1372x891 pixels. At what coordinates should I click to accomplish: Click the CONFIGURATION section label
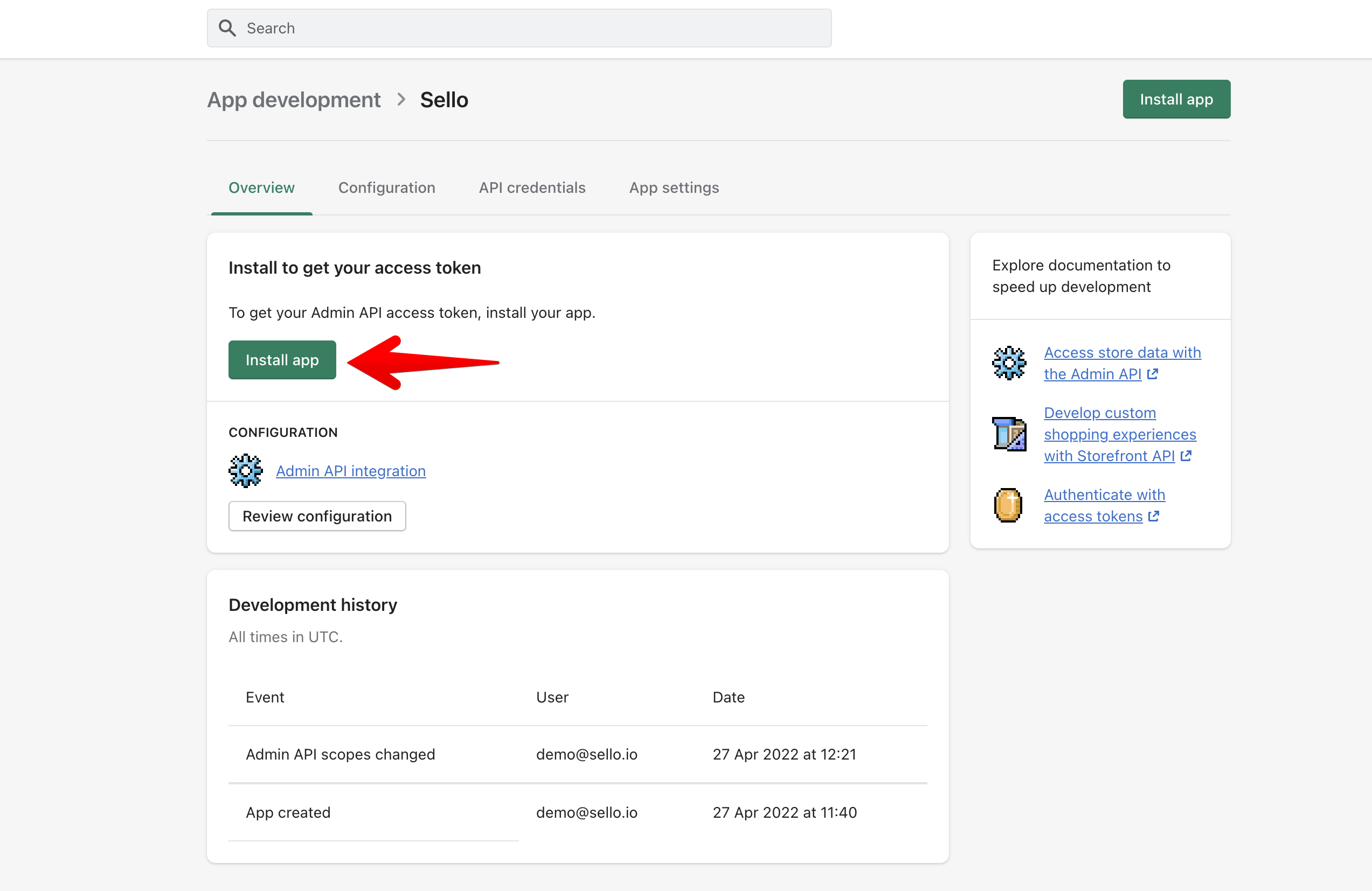(x=283, y=432)
